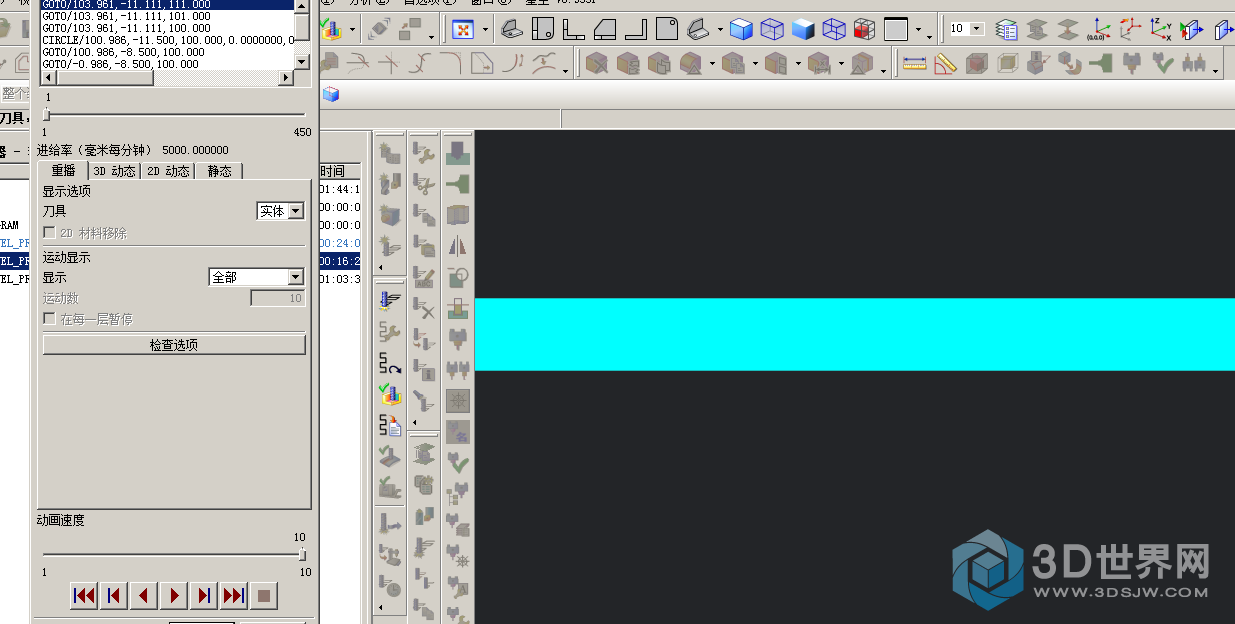Viewport: 1235px width, 624px height.
Task: Switch to the 重播 tab
Action: pyautogui.click(x=64, y=171)
